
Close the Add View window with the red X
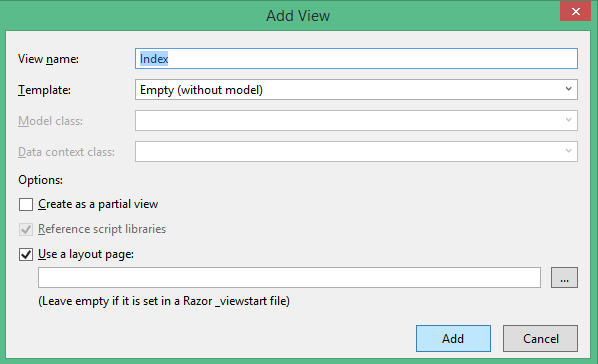point(575,11)
